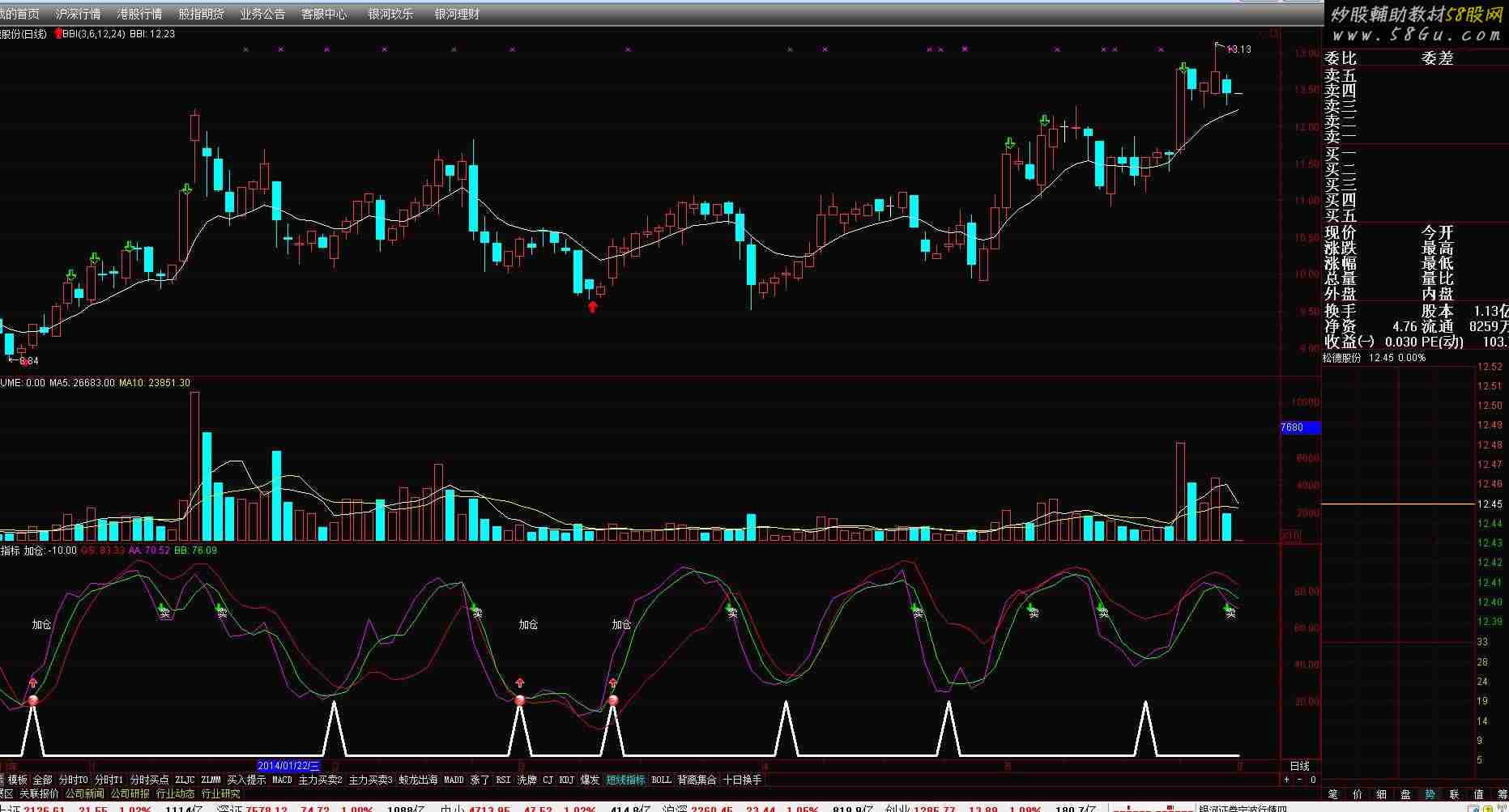This screenshot has height=812, width=1509.
Task: Switch to the 分时T0 indicator tab
Action: (74, 780)
